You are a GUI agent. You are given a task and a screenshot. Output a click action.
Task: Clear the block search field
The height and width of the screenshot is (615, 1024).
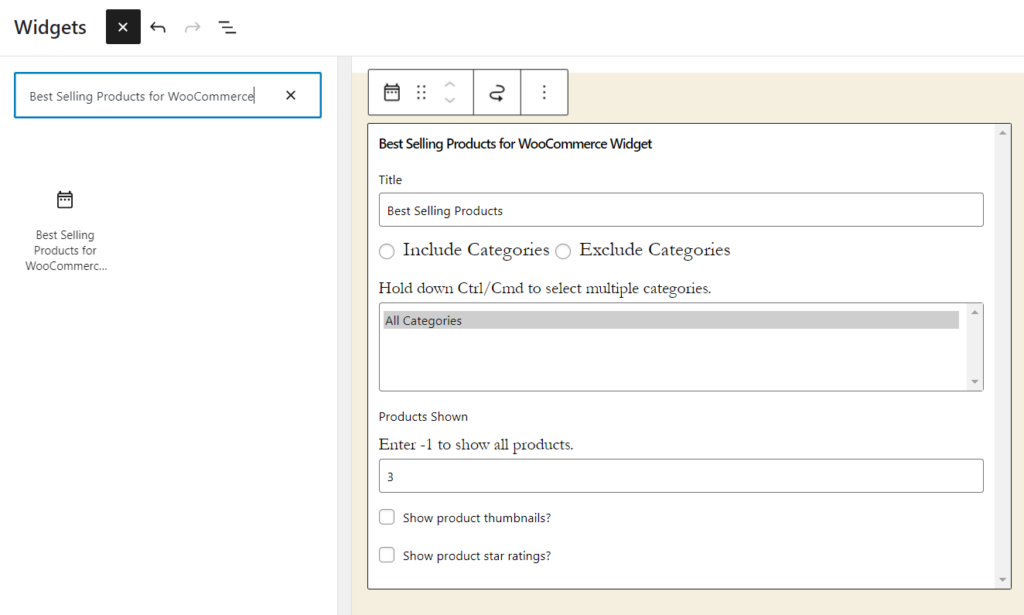pos(291,95)
